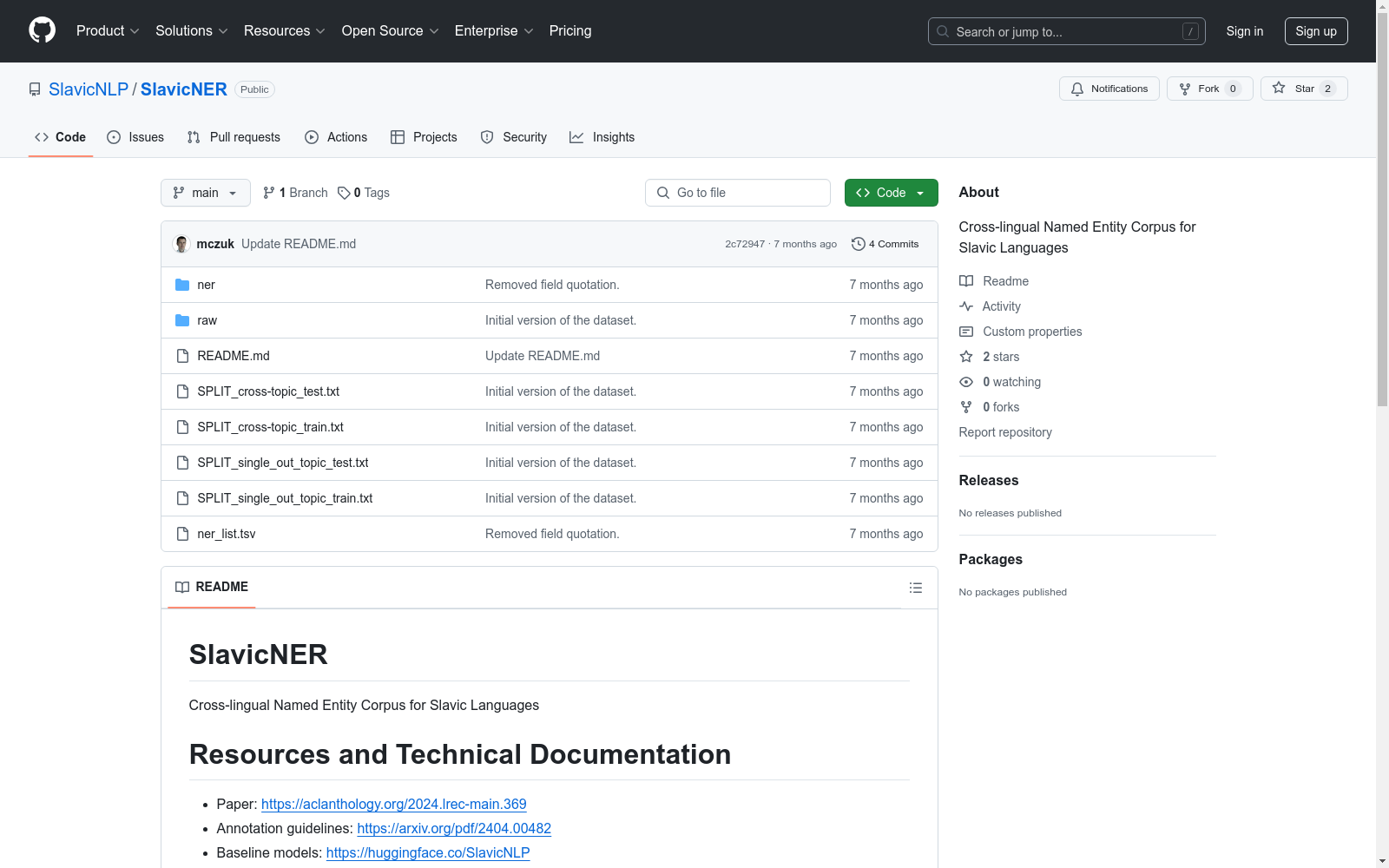Click the fork icon beside 0 forks
Image resolution: width=1389 pixels, height=868 pixels.
click(x=966, y=407)
